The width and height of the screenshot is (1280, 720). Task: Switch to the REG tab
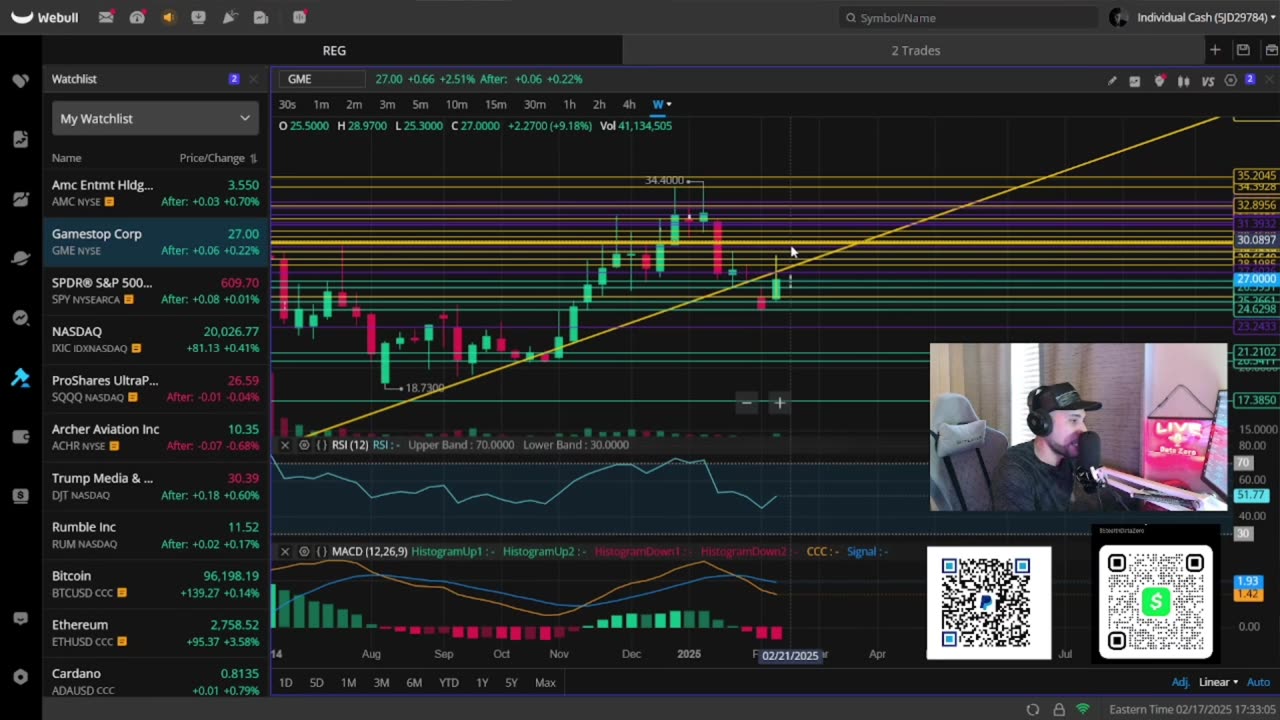click(x=334, y=50)
